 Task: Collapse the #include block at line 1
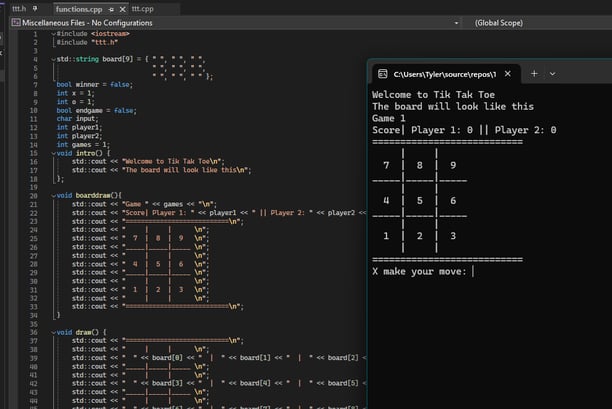[x=53, y=34]
